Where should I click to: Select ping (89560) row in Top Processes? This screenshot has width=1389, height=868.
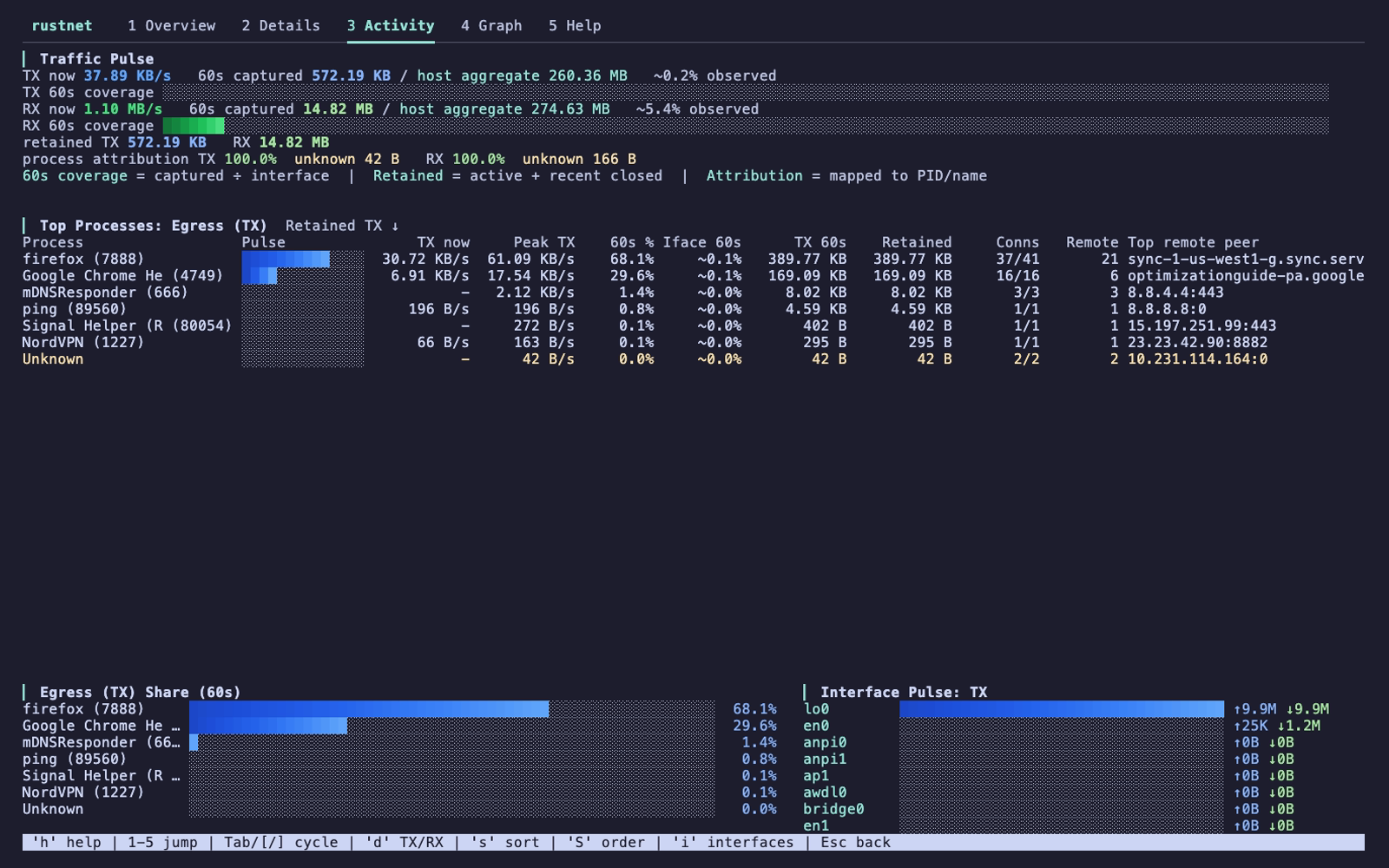pyautogui.click(x=693, y=309)
